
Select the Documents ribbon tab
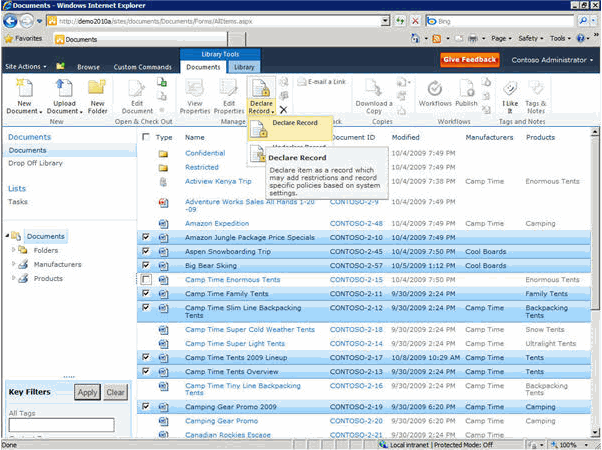pos(203,67)
